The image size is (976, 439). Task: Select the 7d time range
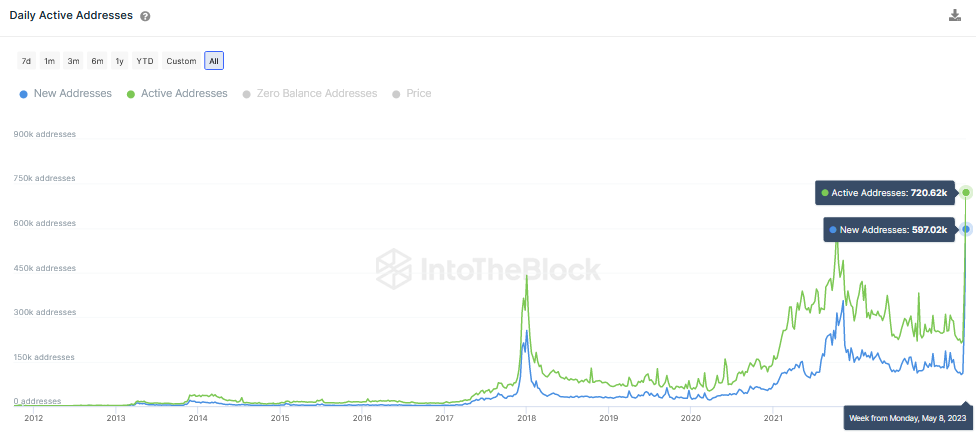tap(27, 61)
